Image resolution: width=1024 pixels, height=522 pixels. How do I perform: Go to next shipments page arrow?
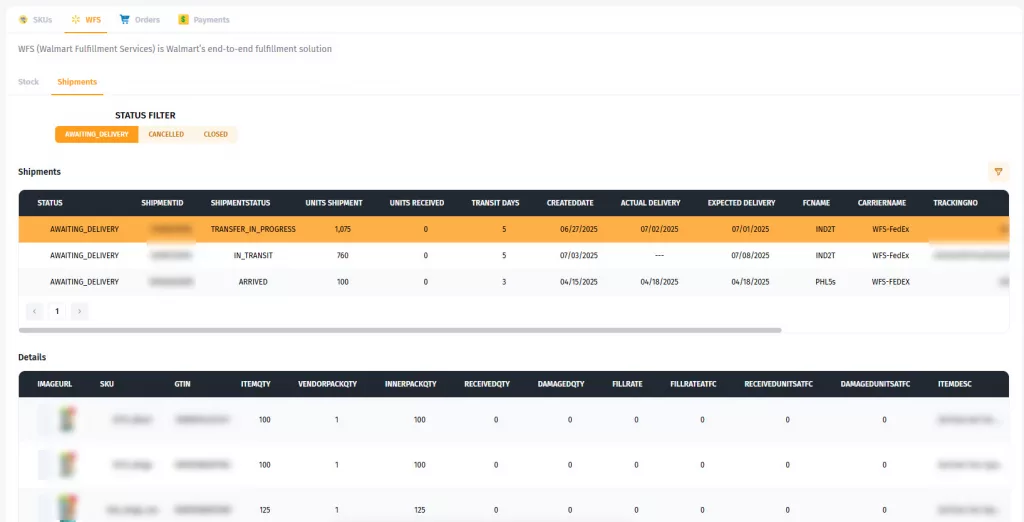pos(79,311)
